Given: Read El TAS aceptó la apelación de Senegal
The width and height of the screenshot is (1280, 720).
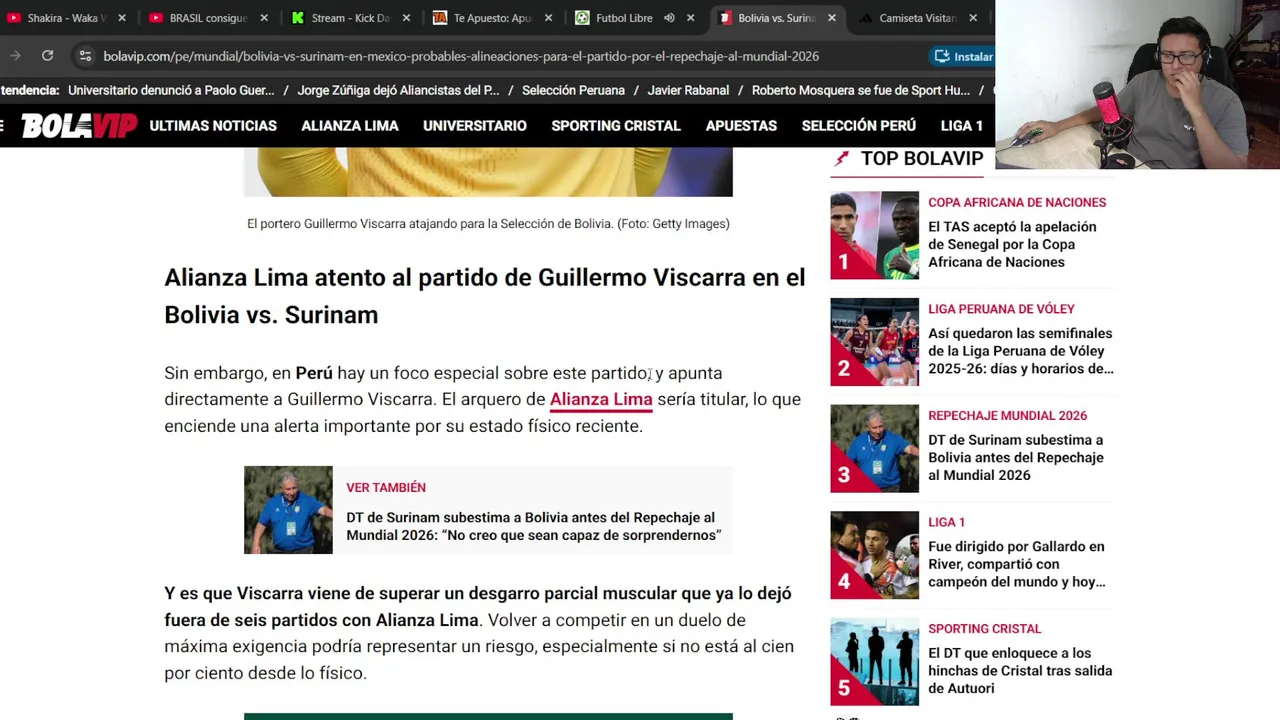Looking at the screenshot, I should (x=1012, y=244).
